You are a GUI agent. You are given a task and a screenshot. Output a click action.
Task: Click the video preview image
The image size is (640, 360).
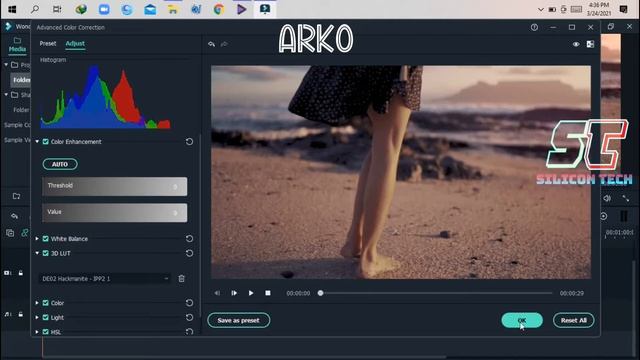401,172
